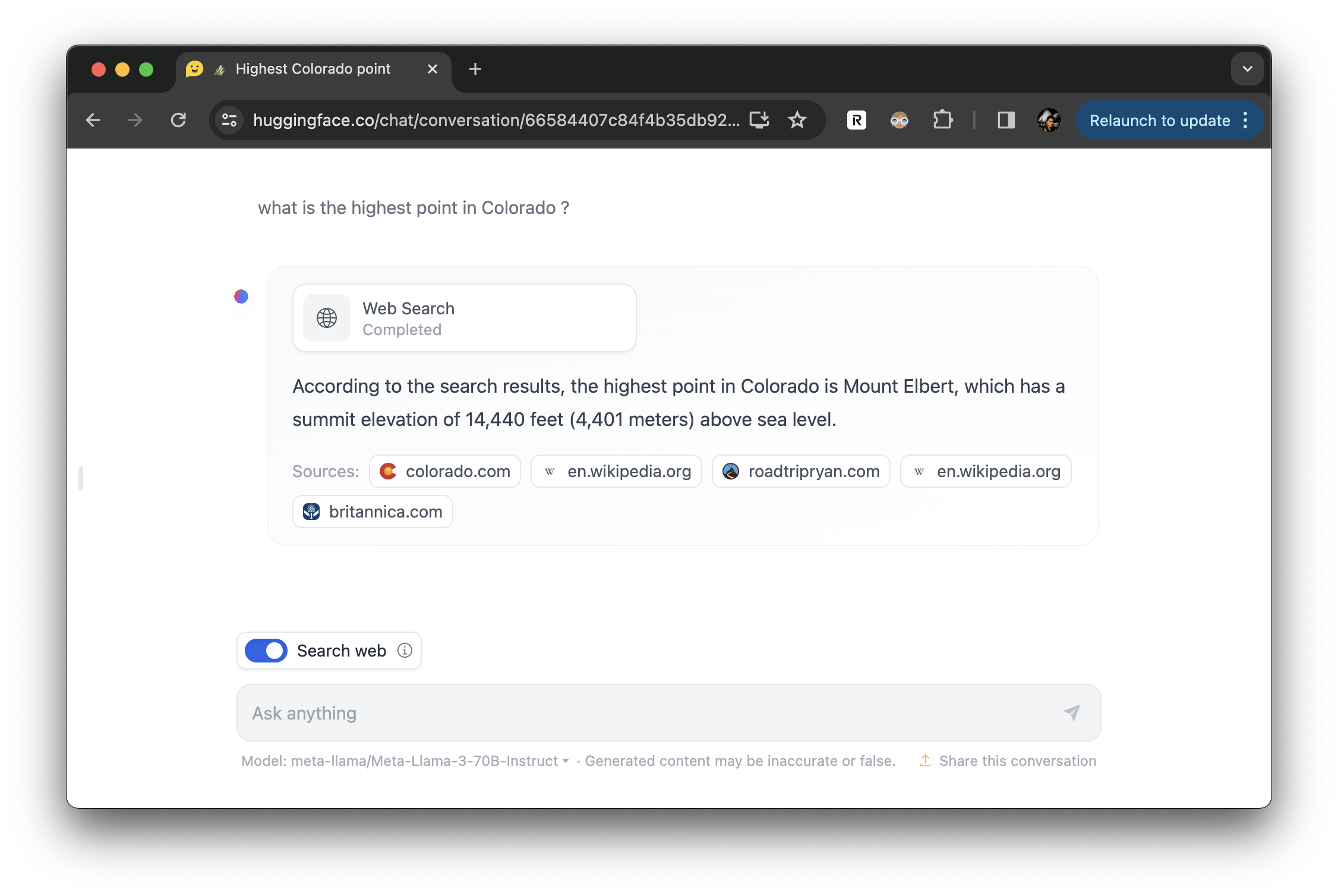Screen dimensions: 1338x896
Task: Click the Ask anything input field
Action: (648, 712)
